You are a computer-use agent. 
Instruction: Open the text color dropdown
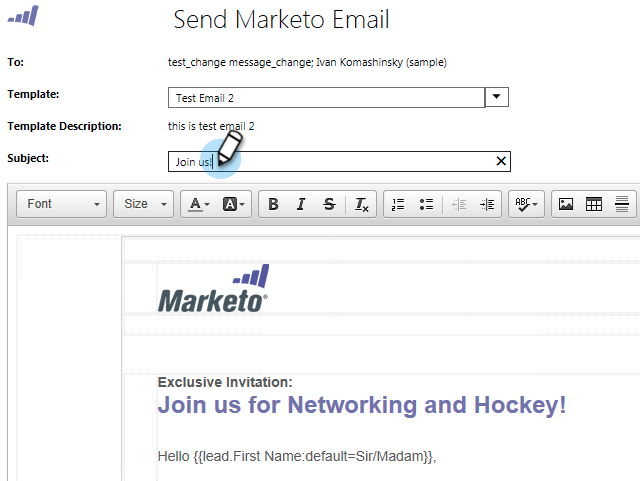click(x=199, y=204)
